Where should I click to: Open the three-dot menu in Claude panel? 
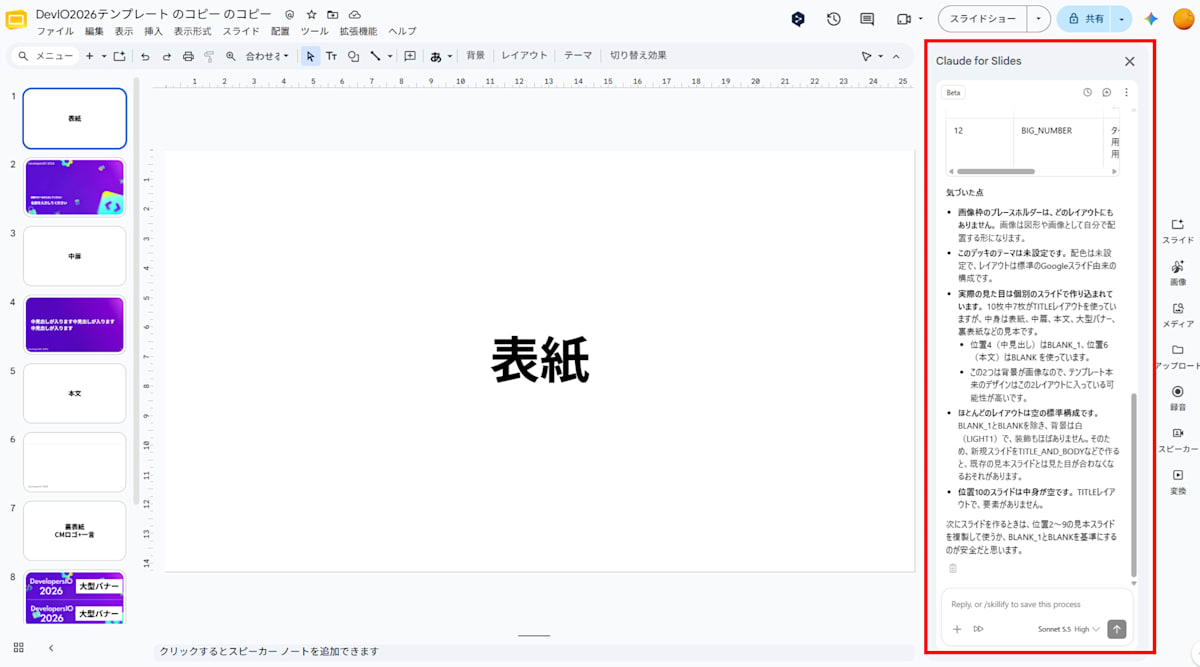pyautogui.click(x=1126, y=92)
